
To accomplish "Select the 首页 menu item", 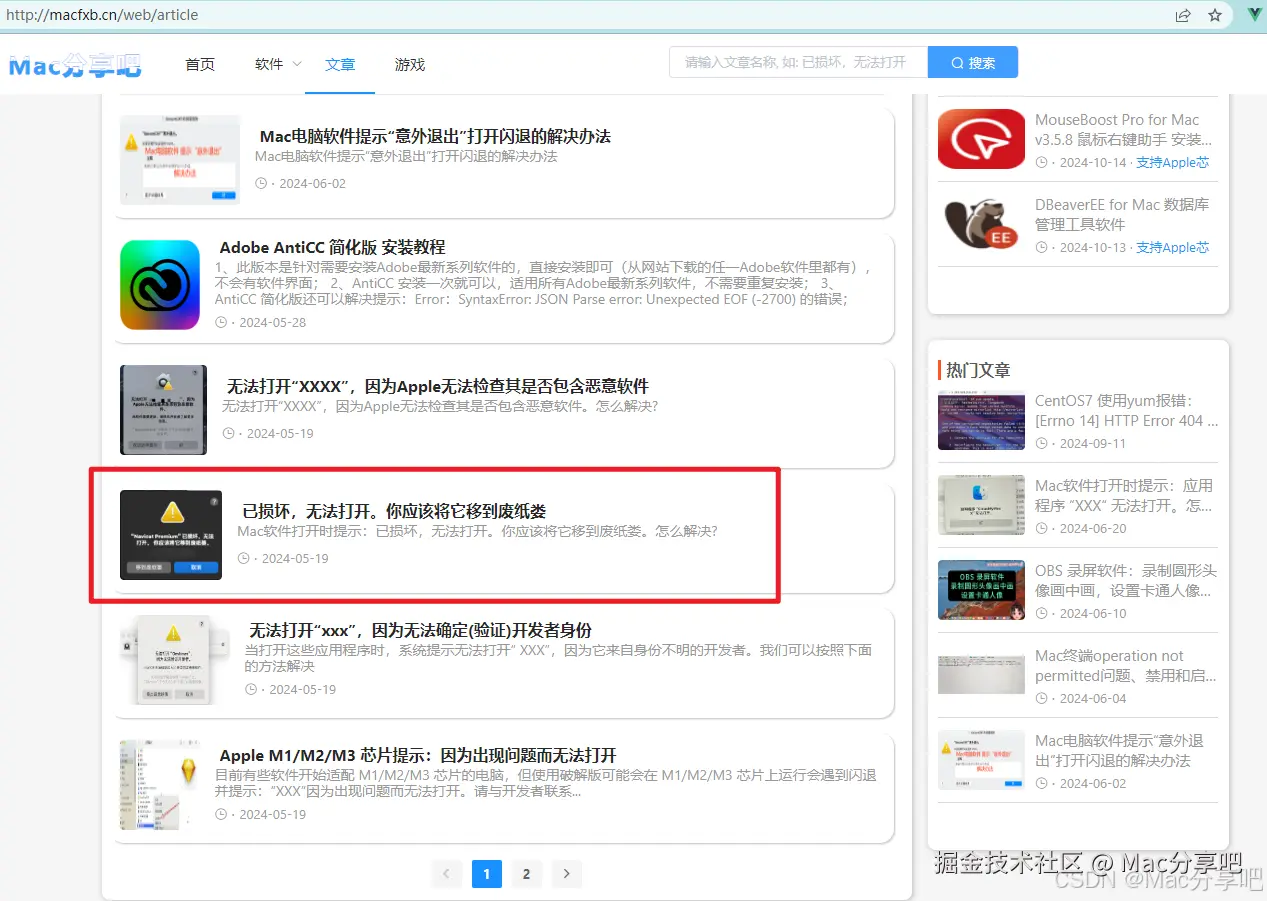I will 199,64.
